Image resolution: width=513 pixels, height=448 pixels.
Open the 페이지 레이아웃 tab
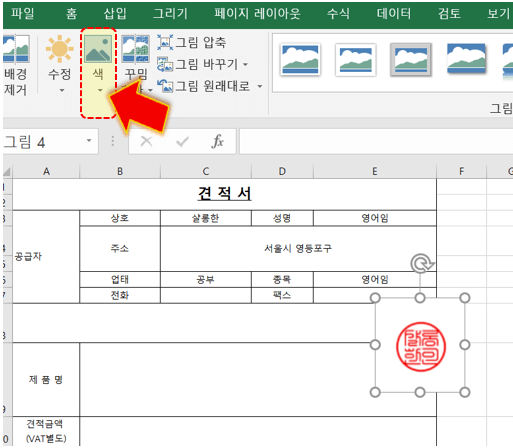[x=257, y=14]
